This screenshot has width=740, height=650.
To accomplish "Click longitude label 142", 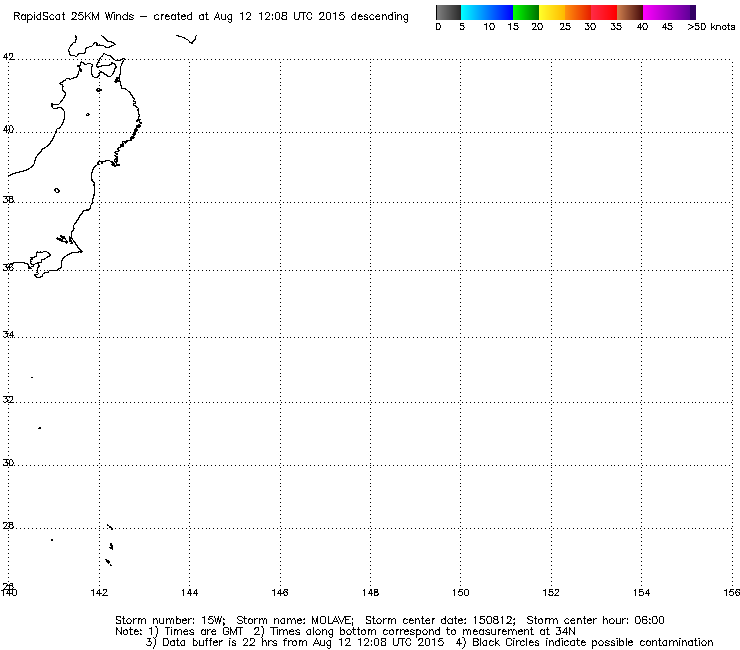I will click(99, 592).
